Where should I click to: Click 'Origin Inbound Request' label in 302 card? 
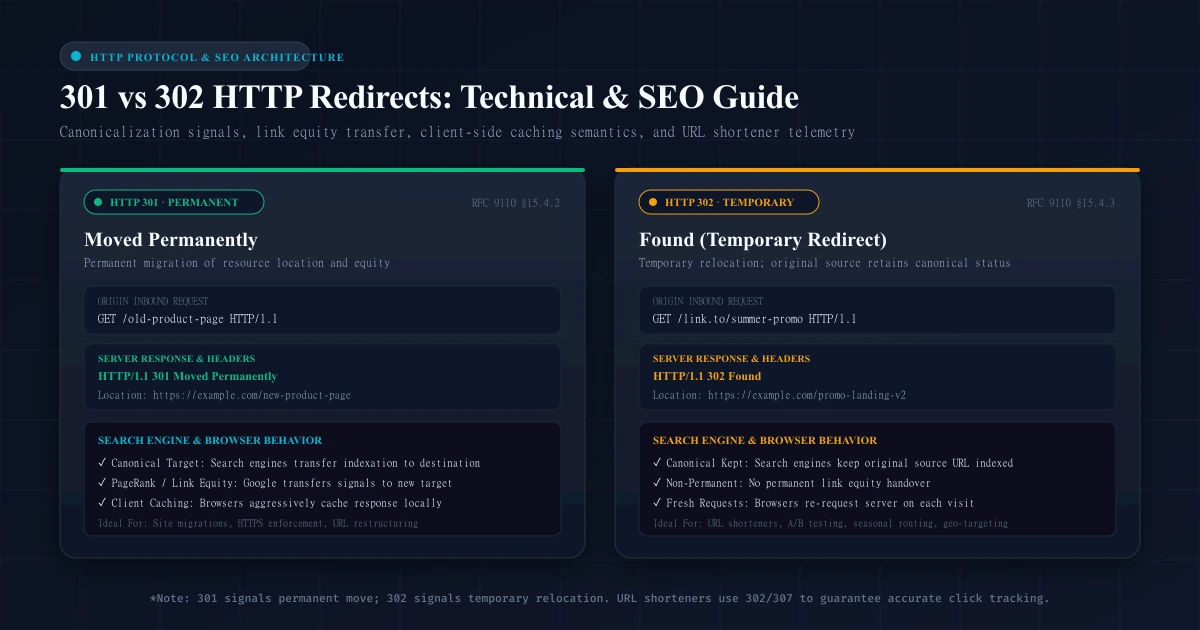(708, 301)
